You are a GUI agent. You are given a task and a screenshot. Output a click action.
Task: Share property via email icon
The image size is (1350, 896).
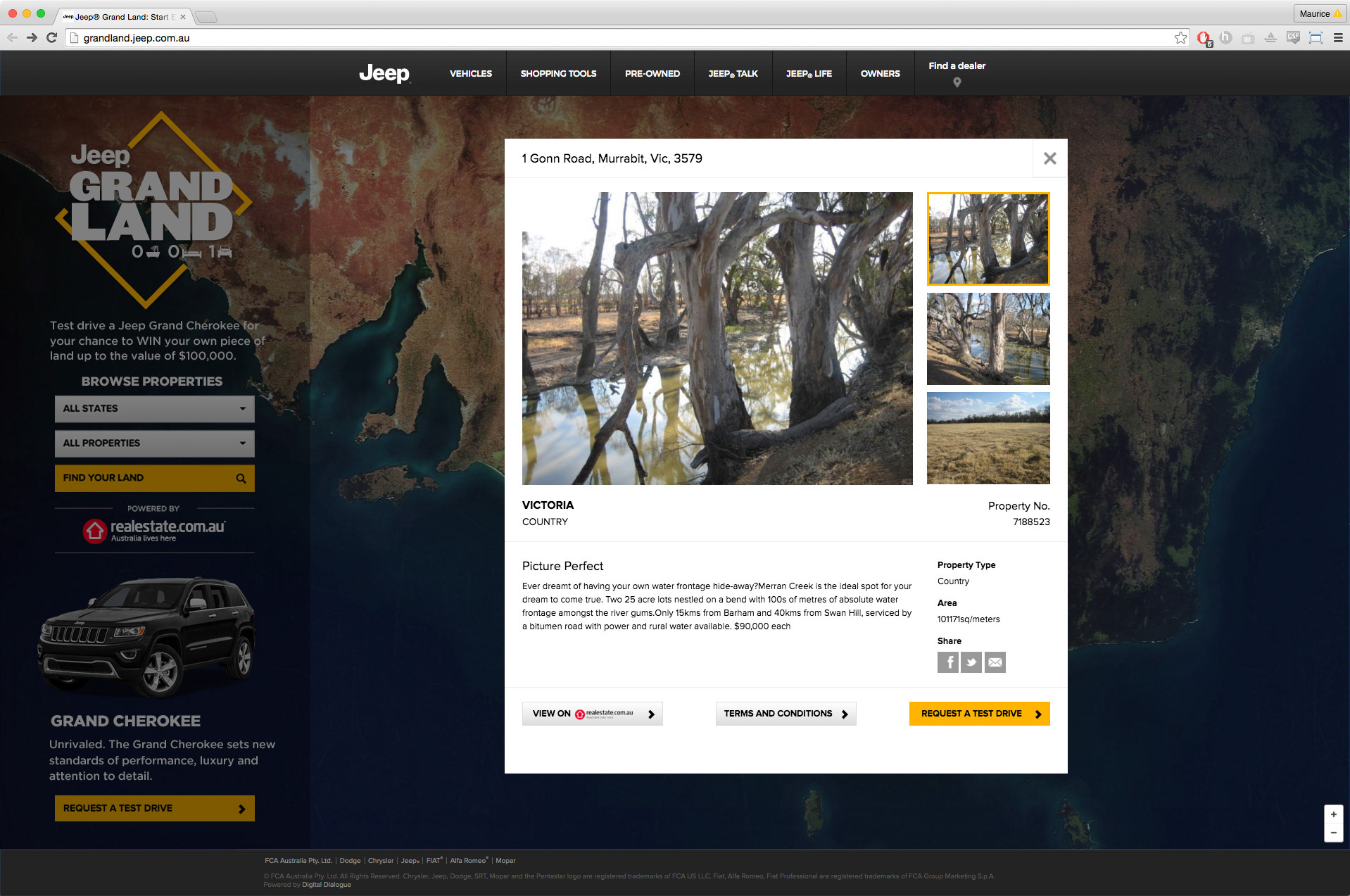[x=995, y=662]
